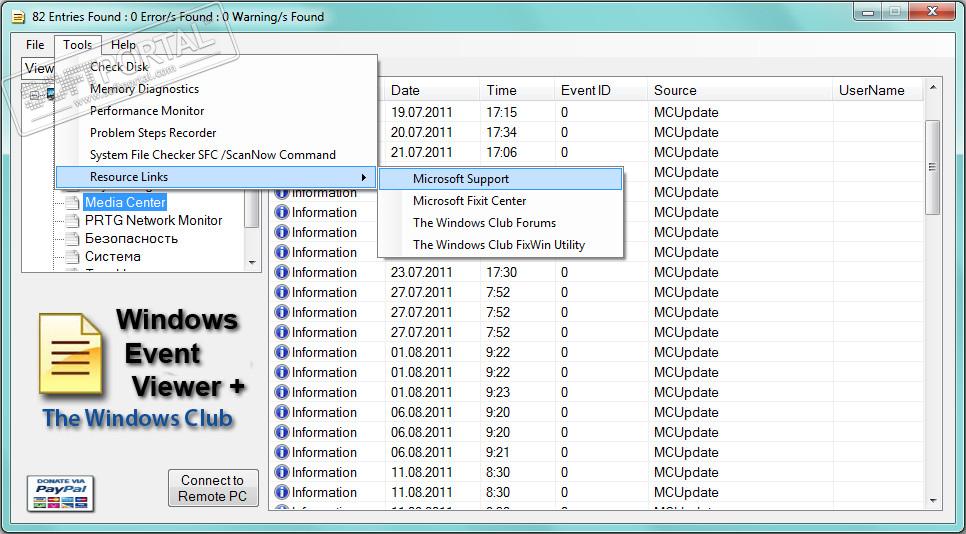Click time 9:21 on 06.08.2011 row

[498, 452]
